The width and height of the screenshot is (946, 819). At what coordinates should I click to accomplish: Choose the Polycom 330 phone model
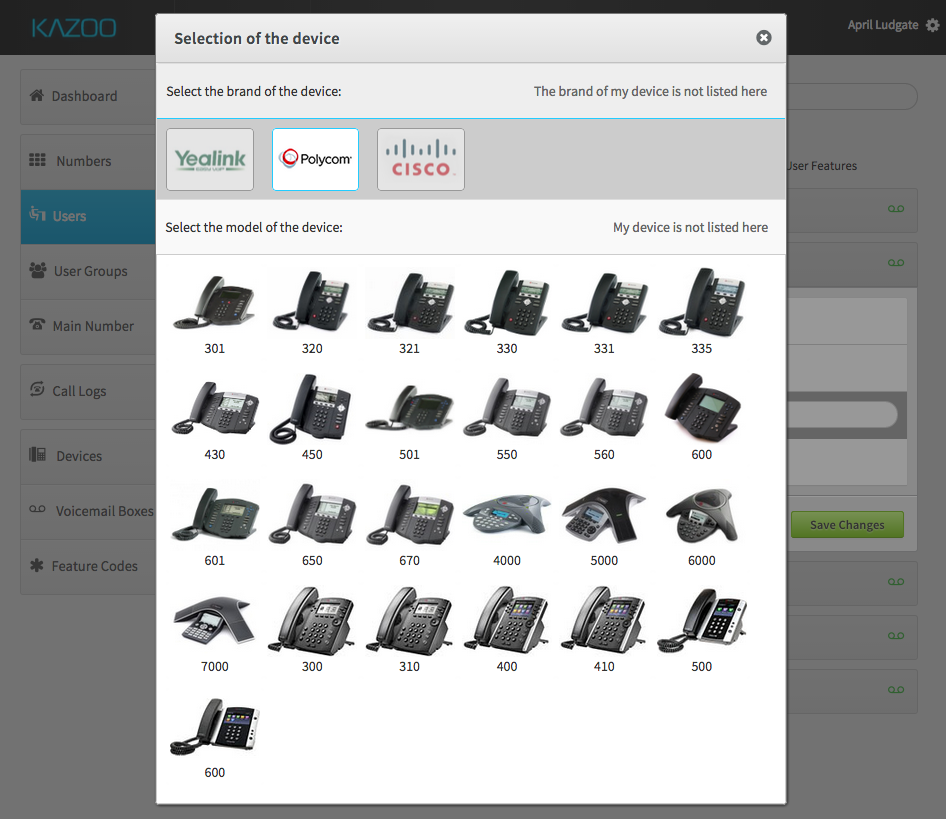tap(507, 313)
